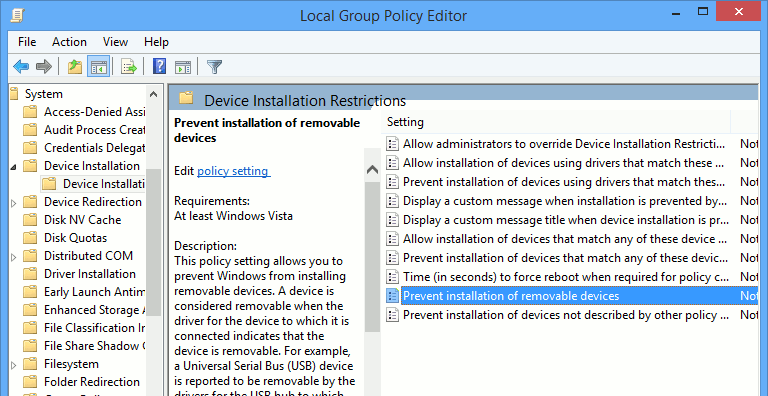Click the Forward arrow toolbar icon
The height and width of the screenshot is (396, 768).
pyautogui.click(x=44, y=66)
